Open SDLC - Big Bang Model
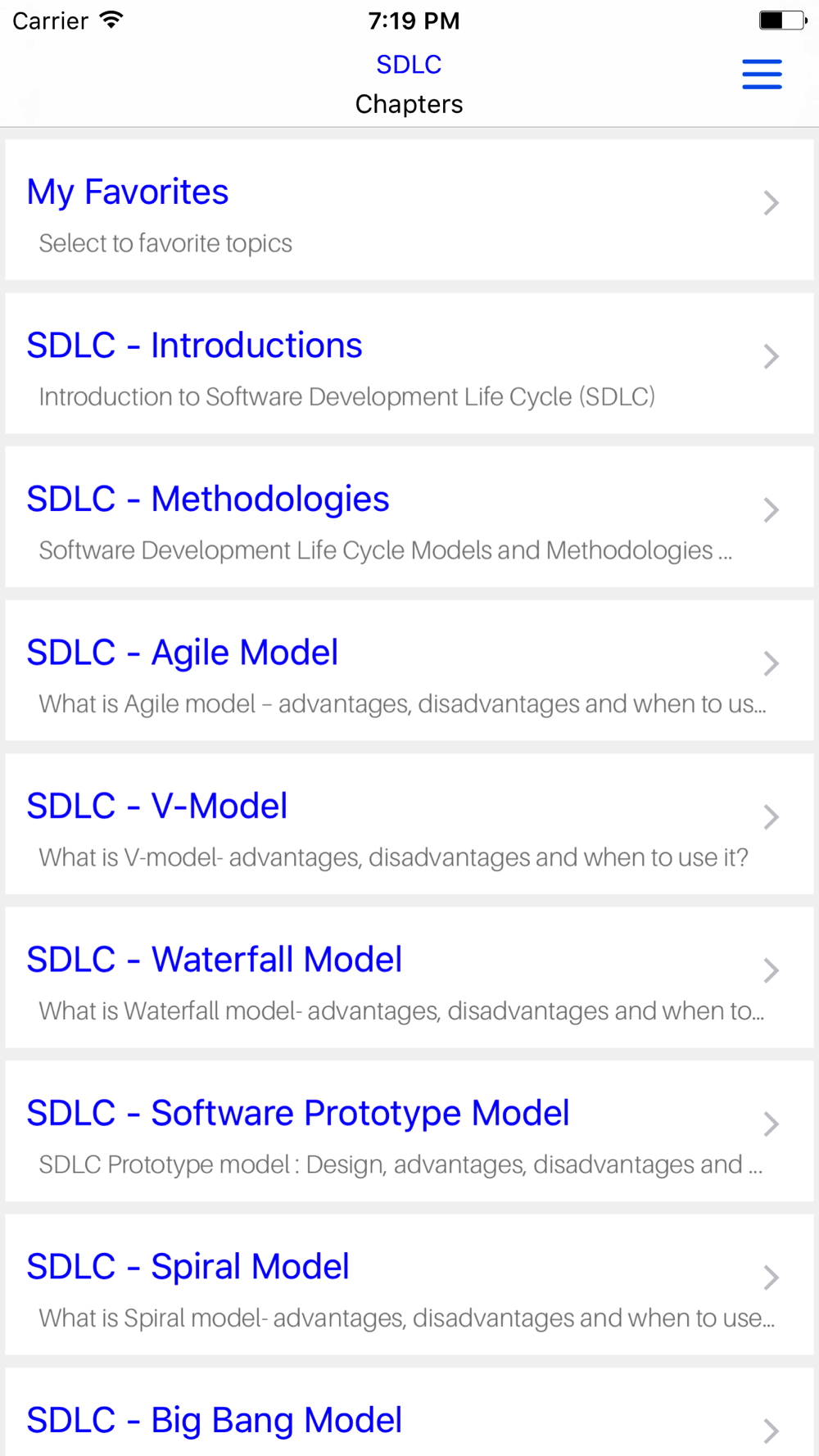 [x=215, y=1421]
